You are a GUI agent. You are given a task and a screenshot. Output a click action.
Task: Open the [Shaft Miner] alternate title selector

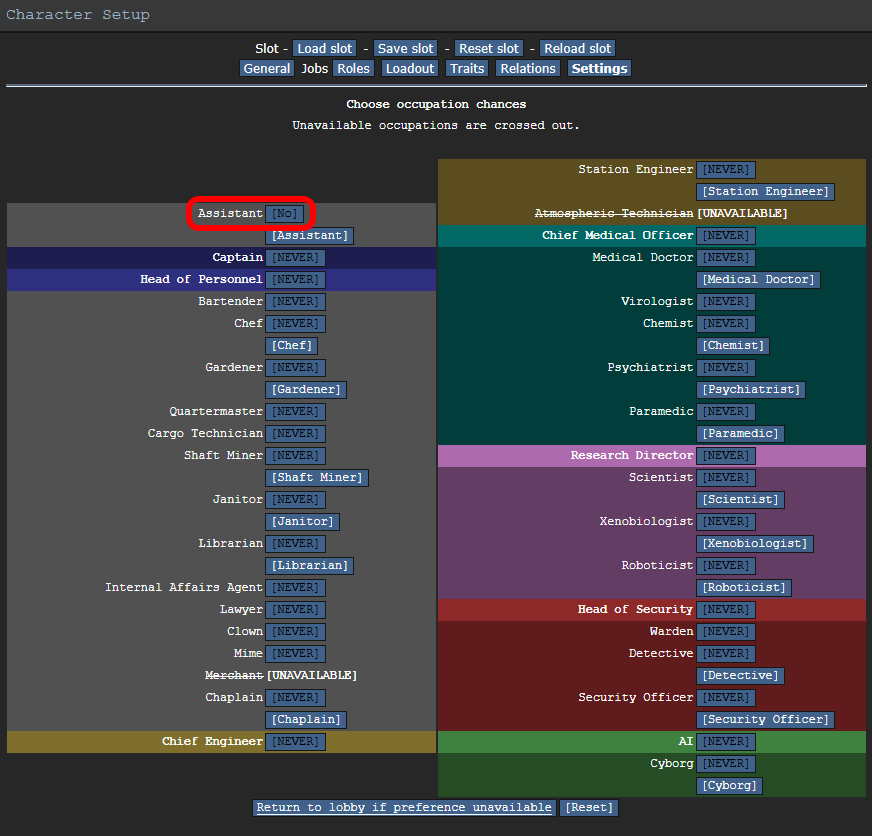pos(317,477)
